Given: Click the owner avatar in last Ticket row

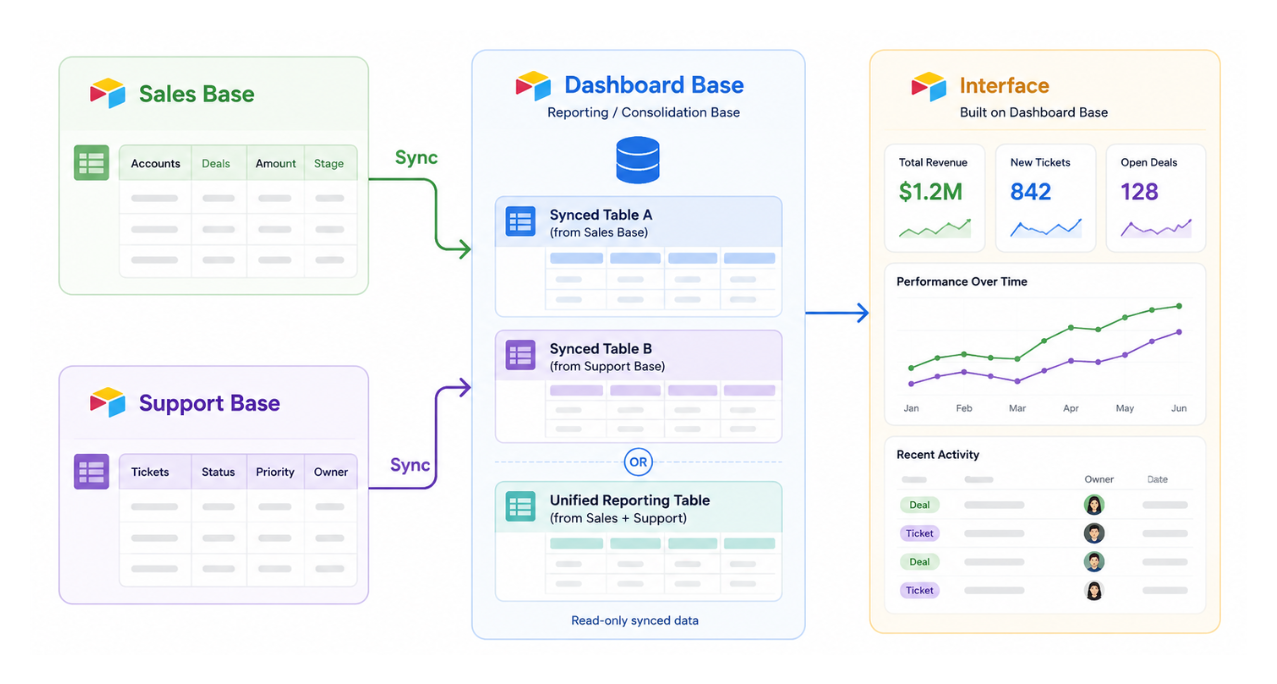Looking at the screenshot, I should [x=1094, y=590].
